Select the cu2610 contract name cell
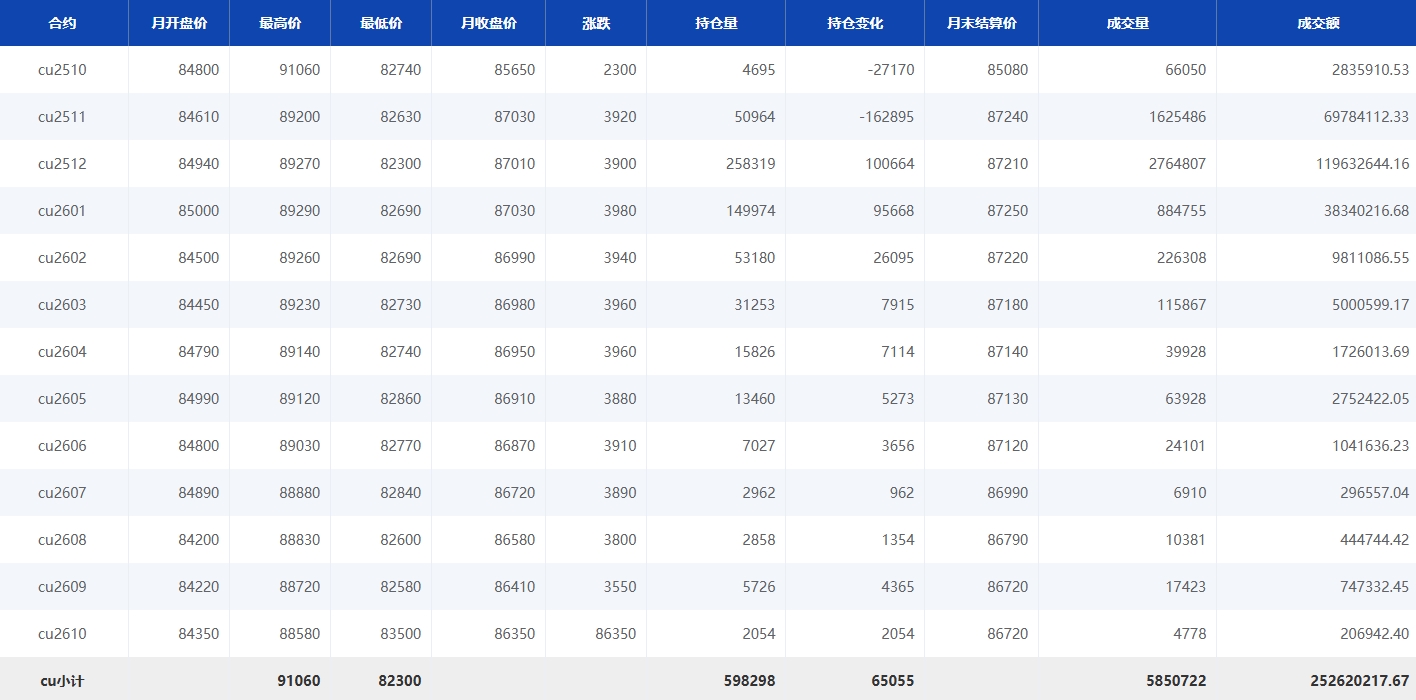This screenshot has height=700, width=1416. coord(62,634)
